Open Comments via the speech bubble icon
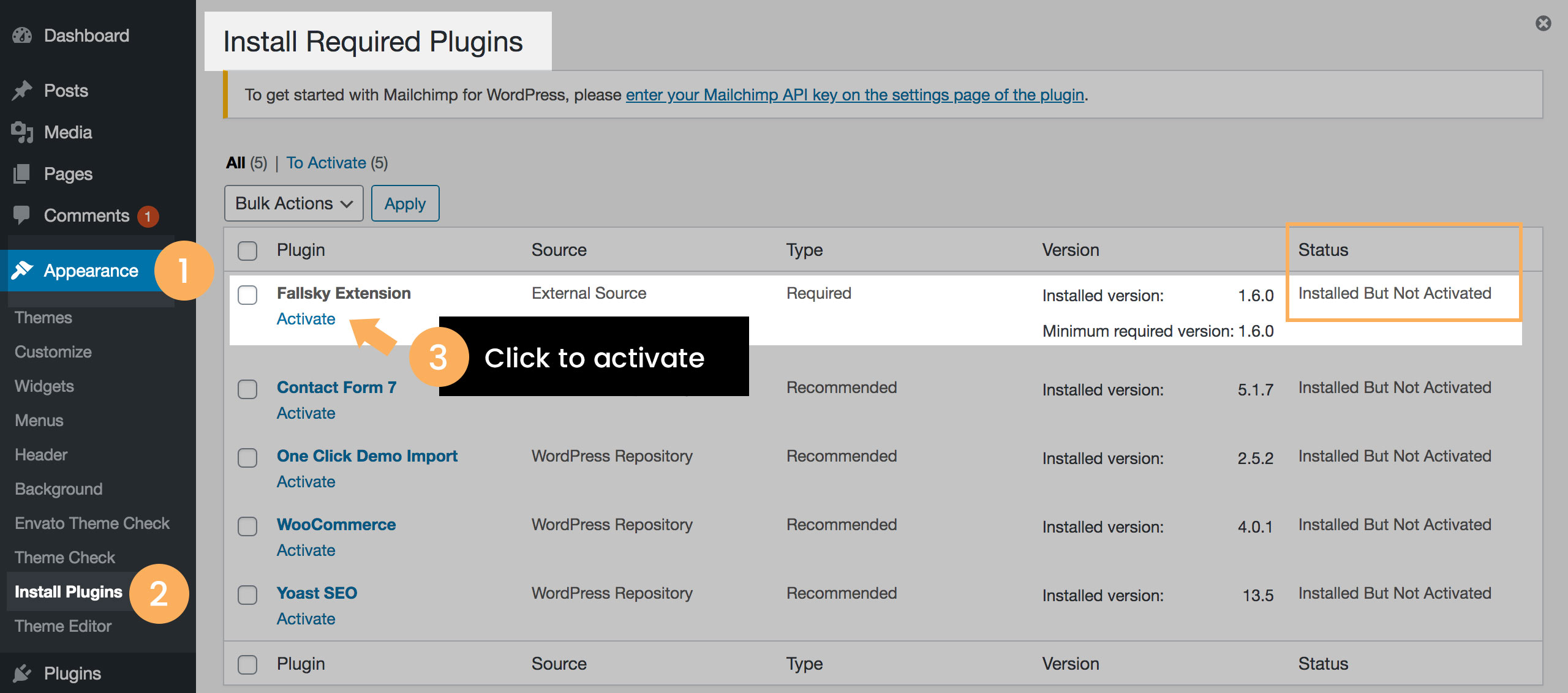Viewport: 1568px width, 693px height. 22,215
